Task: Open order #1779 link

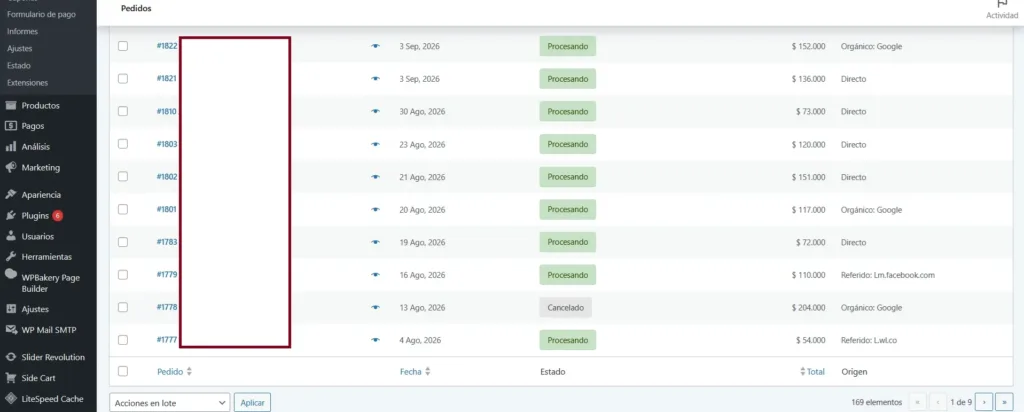Action: (x=167, y=275)
